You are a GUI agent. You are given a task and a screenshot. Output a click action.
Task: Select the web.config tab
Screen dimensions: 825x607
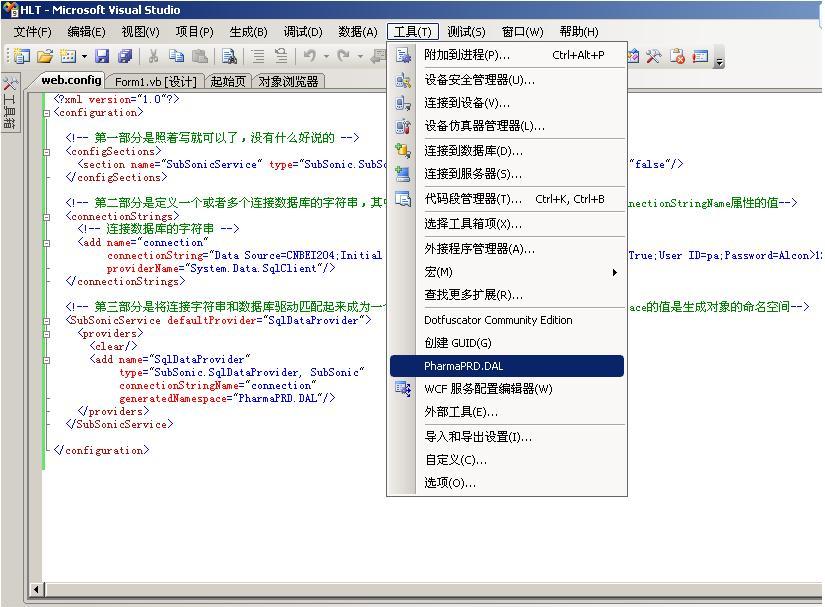tap(72, 80)
